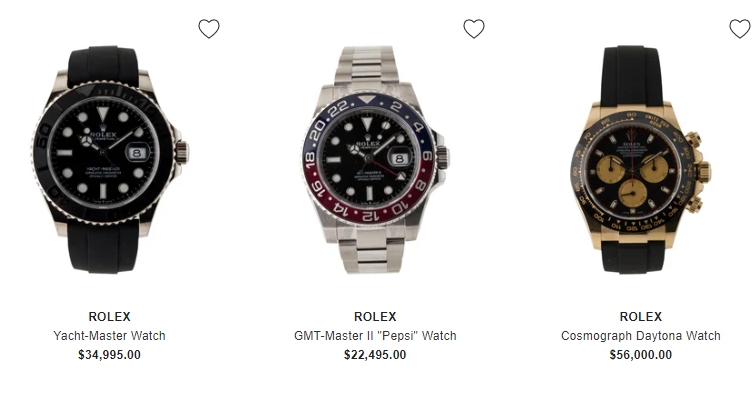
Task: Open the Yacht-Master watch product image
Action: 110,160
